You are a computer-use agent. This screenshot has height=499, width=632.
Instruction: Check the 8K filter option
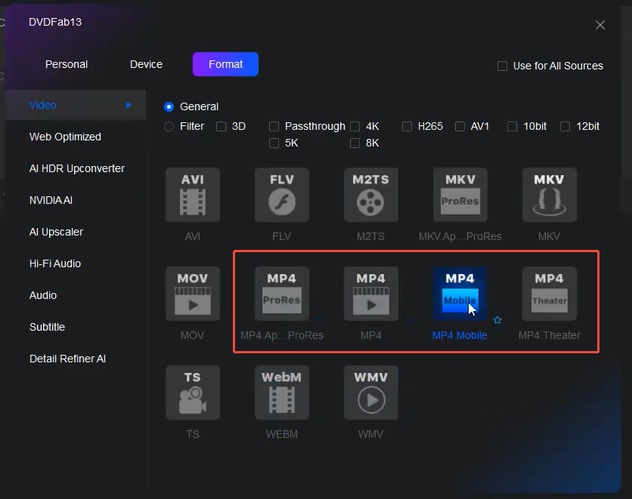[x=355, y=143]
